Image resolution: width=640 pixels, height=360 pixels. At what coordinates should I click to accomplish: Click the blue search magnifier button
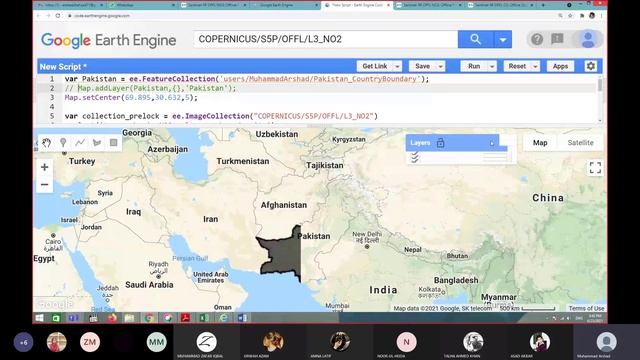[476, 39]
